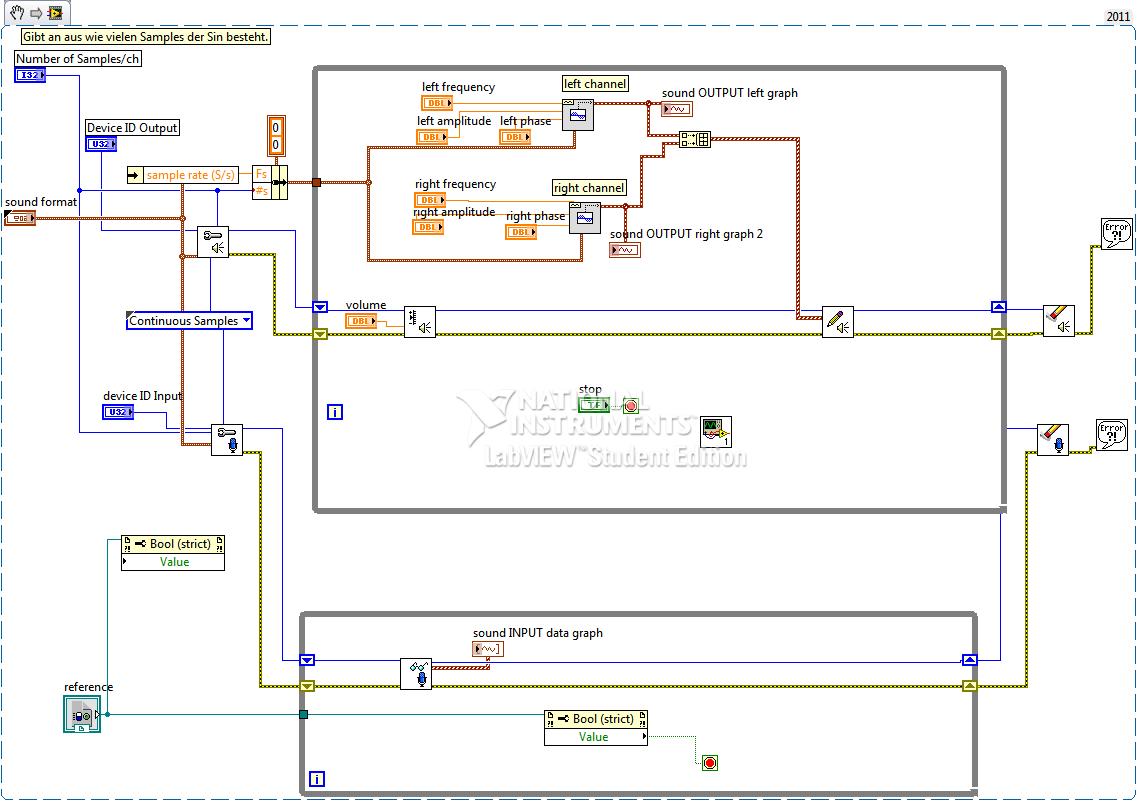Select sound OUTPUT right graph 2 indicator
The height and width of the screenshot is (801, 1137).
pos(625,250)
